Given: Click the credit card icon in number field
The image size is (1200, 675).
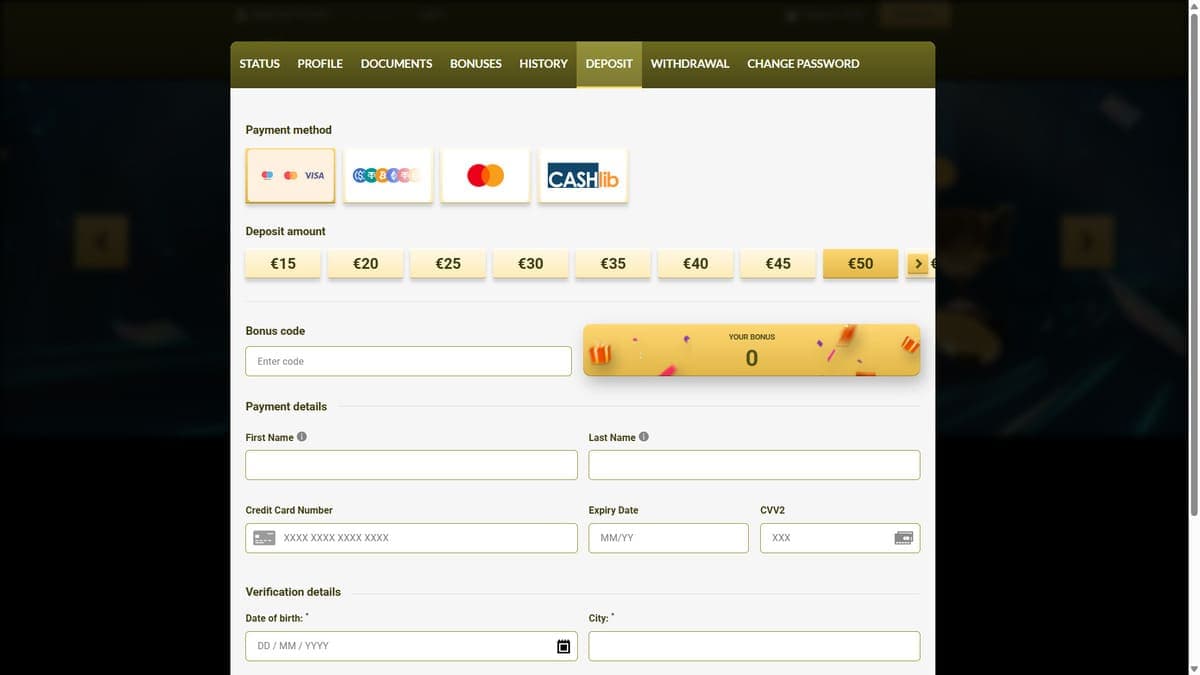Looking at the screenshot, I should [264, 538].
